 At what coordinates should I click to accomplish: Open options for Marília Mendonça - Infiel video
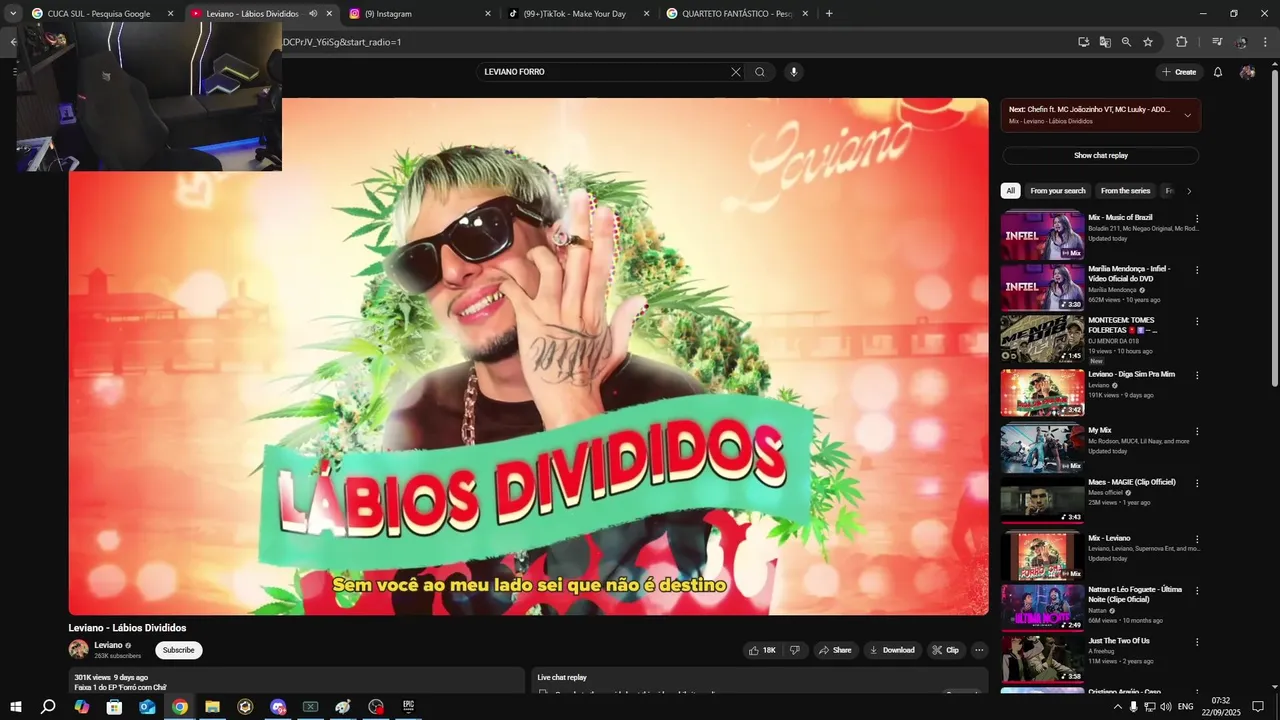pos(1197,270)
